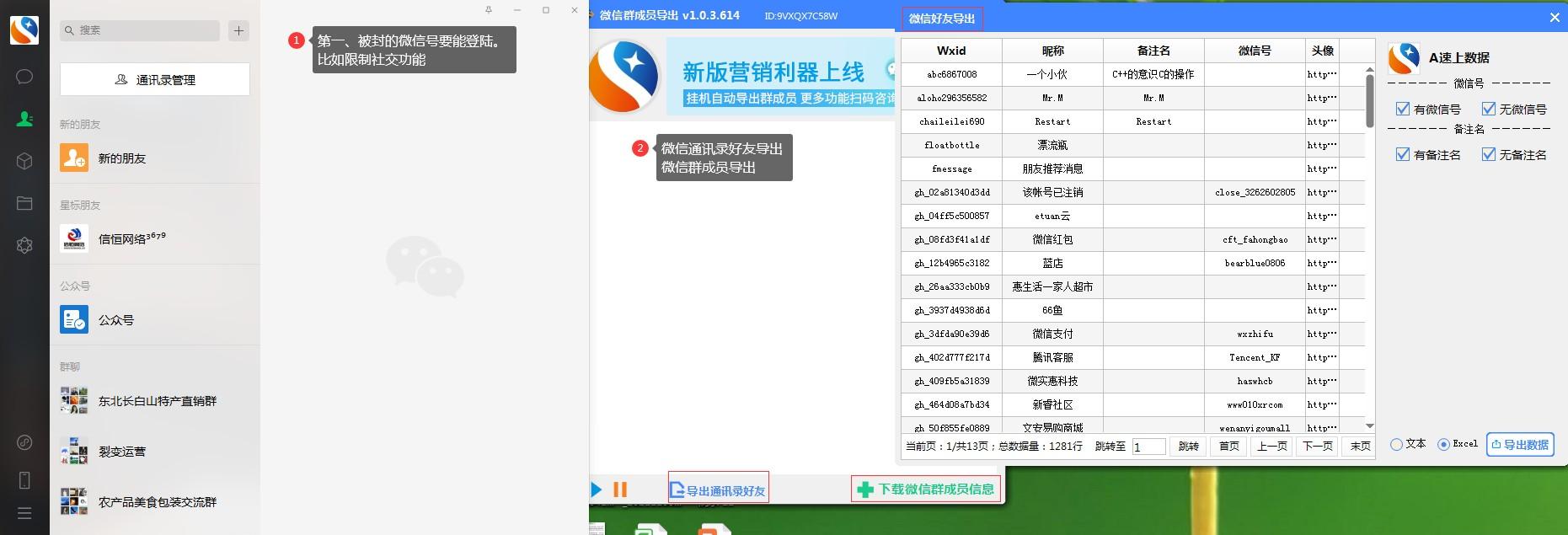This screenshot has height=535, width=1568.
Task: Close the 微信好友导出 dialog
Action: tap(1555, 18)
